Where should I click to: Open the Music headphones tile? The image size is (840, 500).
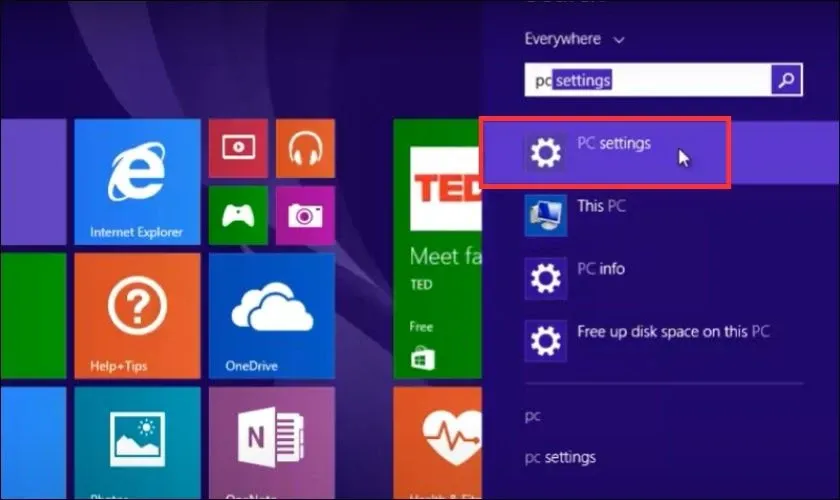(x=305, y=148)
